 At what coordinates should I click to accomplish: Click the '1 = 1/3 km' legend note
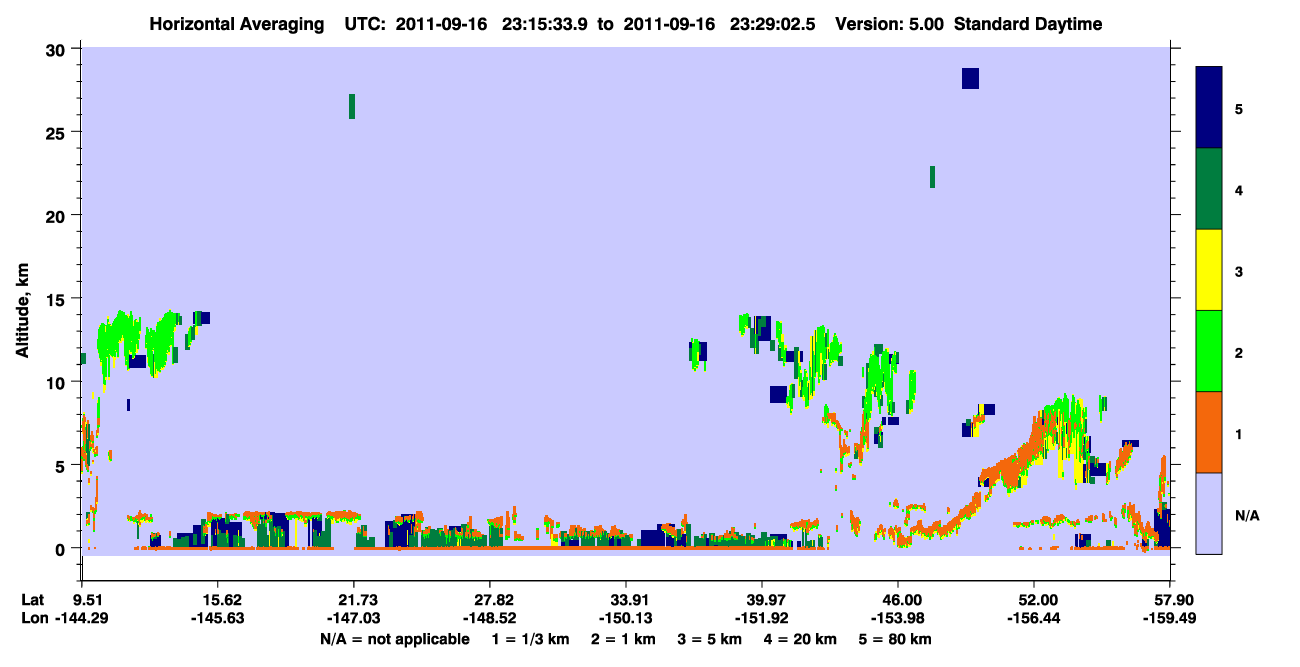click(532, 638)
